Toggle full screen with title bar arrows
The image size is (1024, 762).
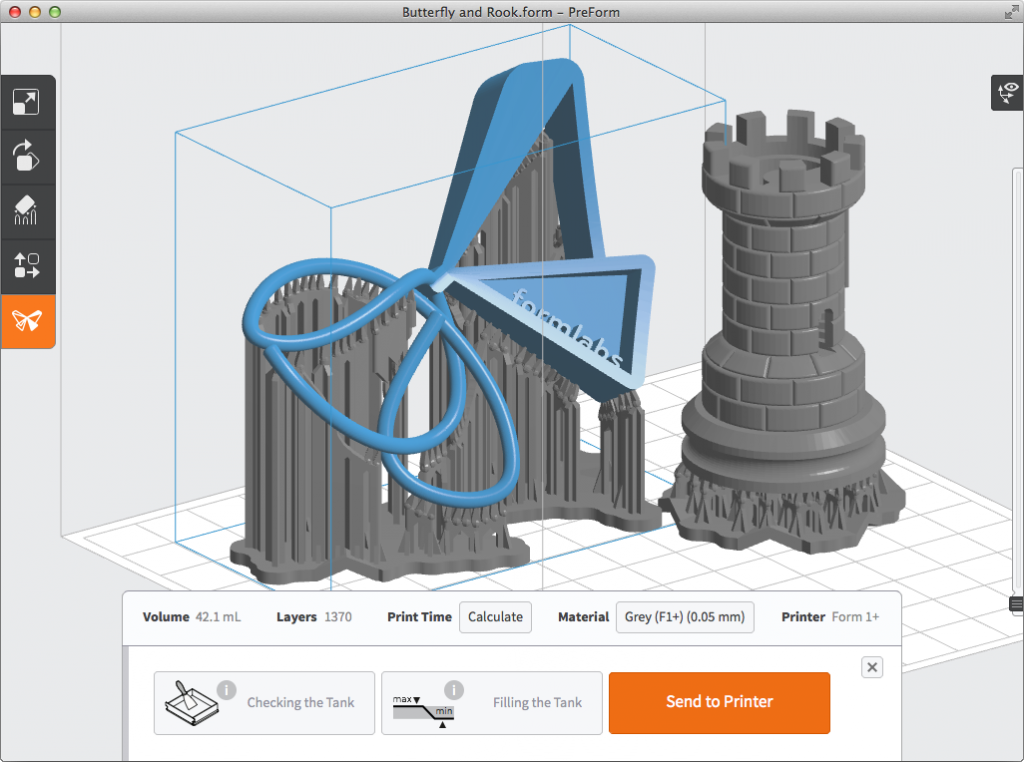tap(1012, 12)
